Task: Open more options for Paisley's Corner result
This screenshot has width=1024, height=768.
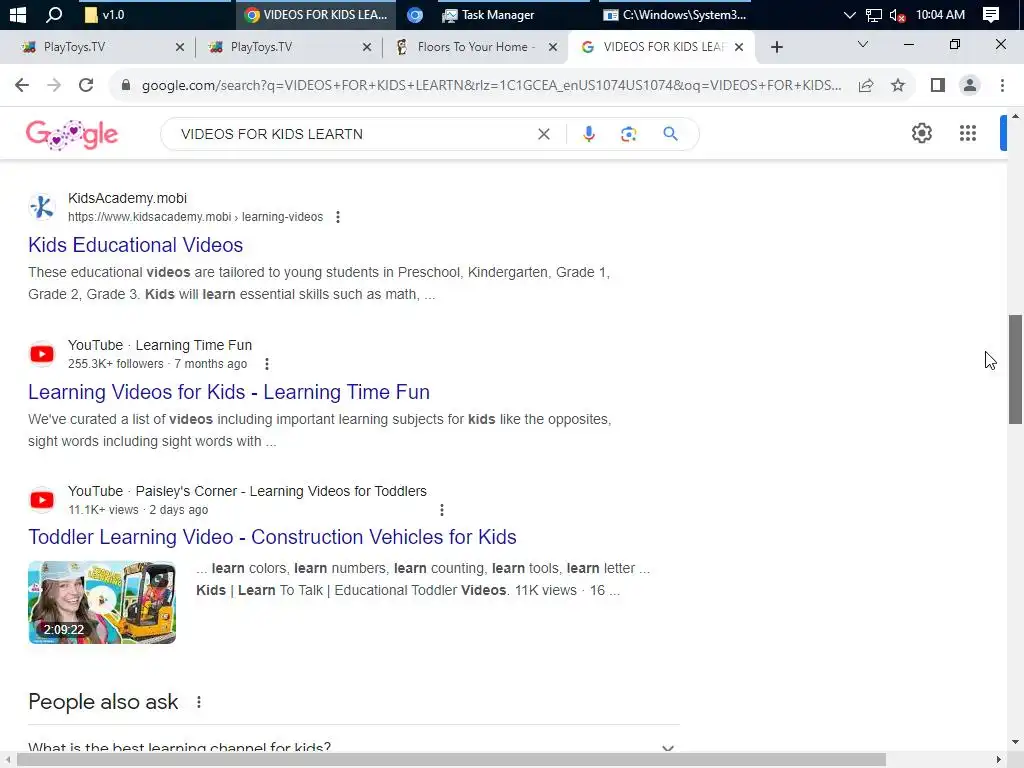Action: (x=441, y=510)
